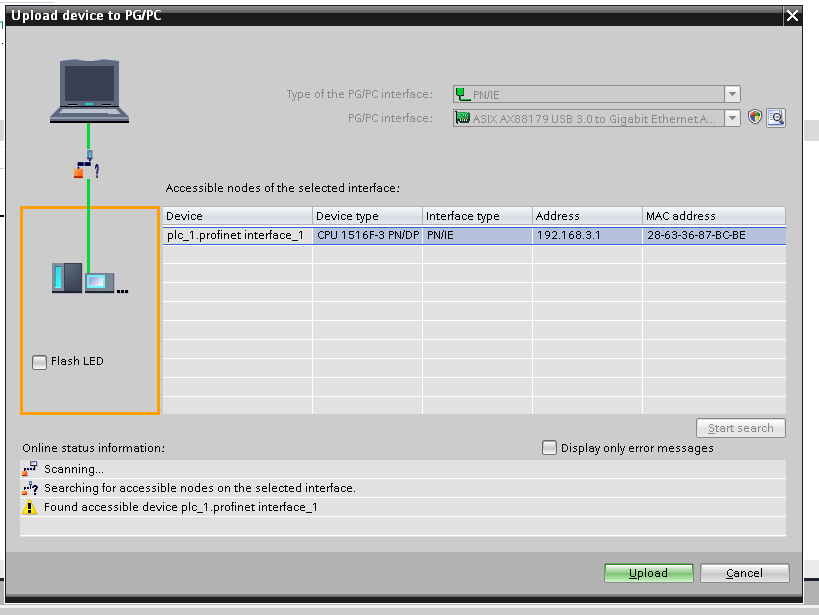Click the Upload button
819x615 pixels.
(x=649, y=573)
